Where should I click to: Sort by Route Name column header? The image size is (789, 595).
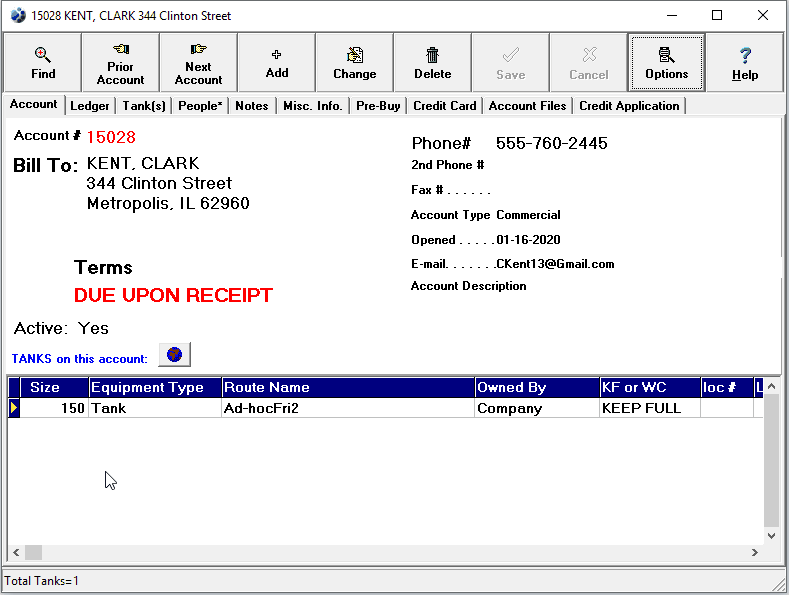coord(347,388)
